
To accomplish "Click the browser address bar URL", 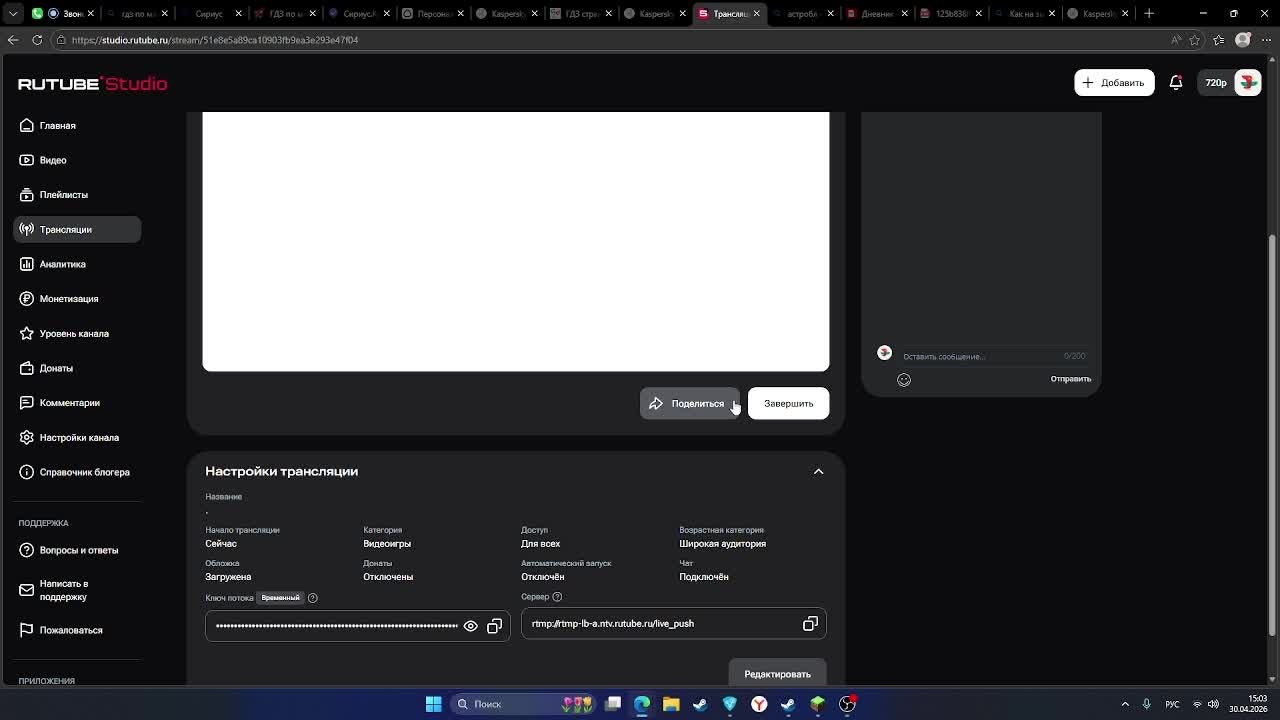I will tap(215, 40).
